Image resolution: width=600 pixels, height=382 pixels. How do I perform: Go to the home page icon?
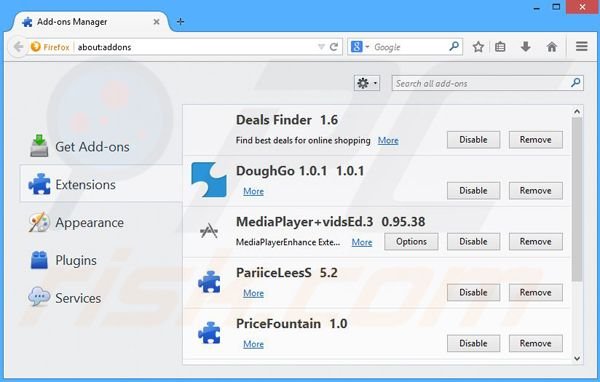coord(551,47)
